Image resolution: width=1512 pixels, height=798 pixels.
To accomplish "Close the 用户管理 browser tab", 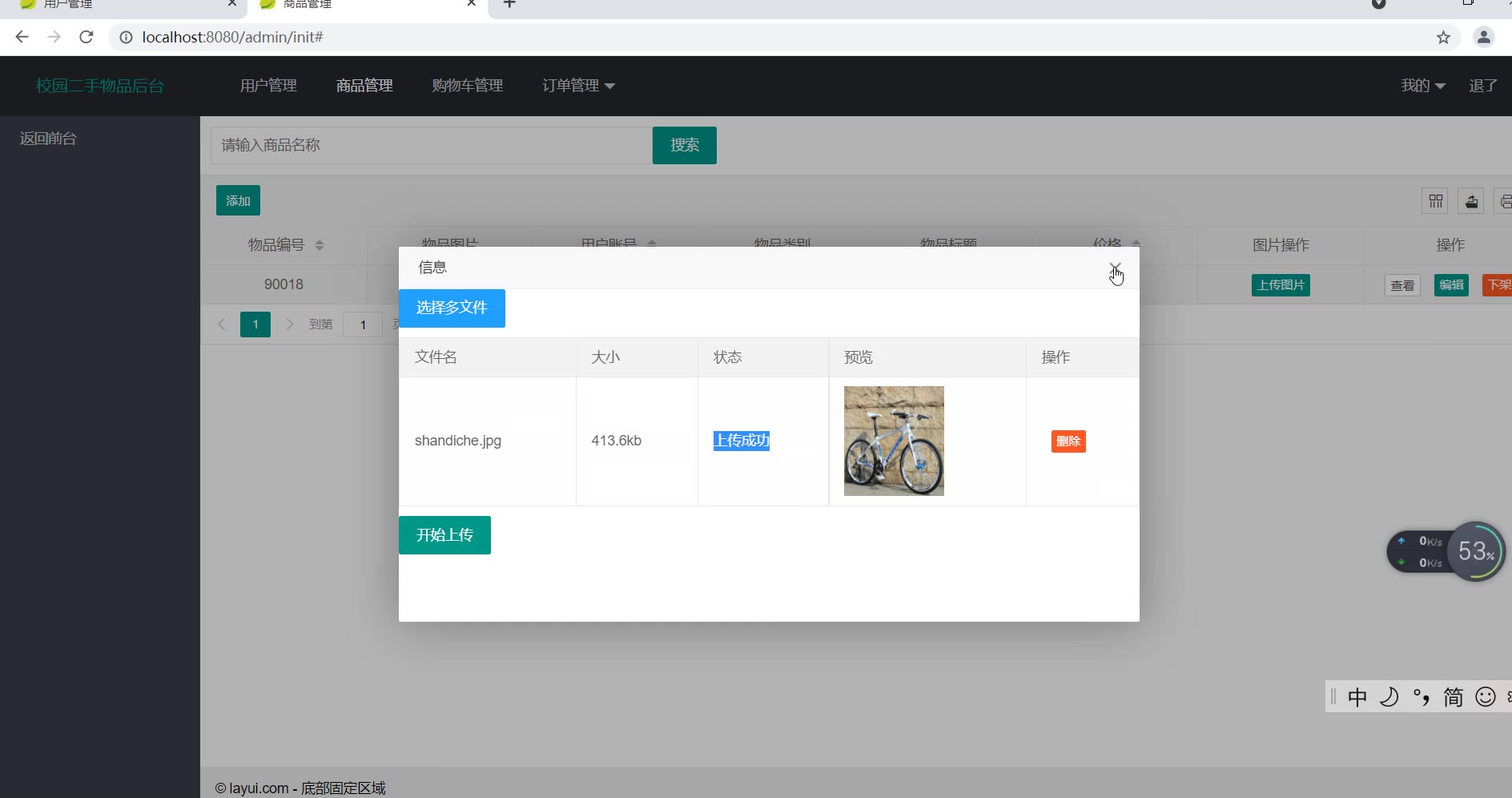I will (232, 4).
